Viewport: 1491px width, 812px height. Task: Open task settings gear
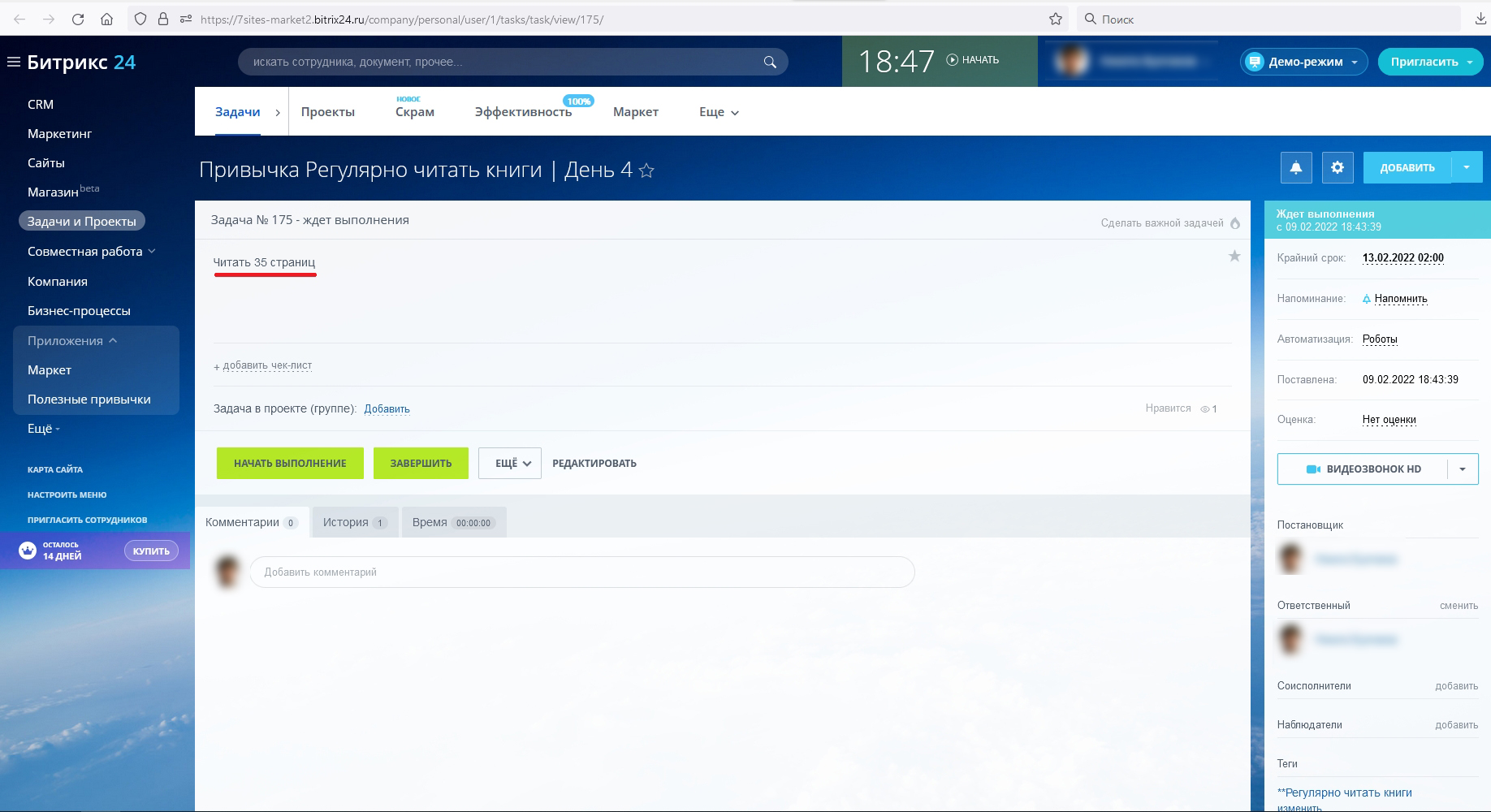click(x=1338, y=167)
